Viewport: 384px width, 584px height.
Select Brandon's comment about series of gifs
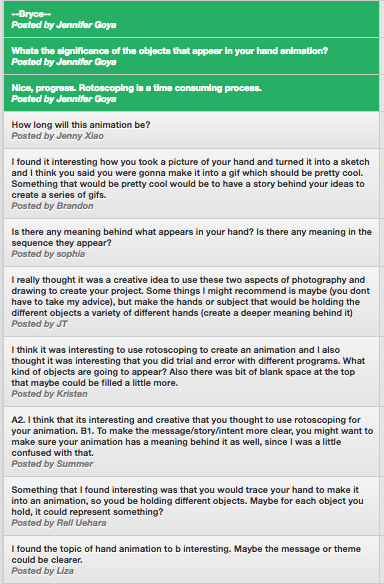tap(191, 184)
